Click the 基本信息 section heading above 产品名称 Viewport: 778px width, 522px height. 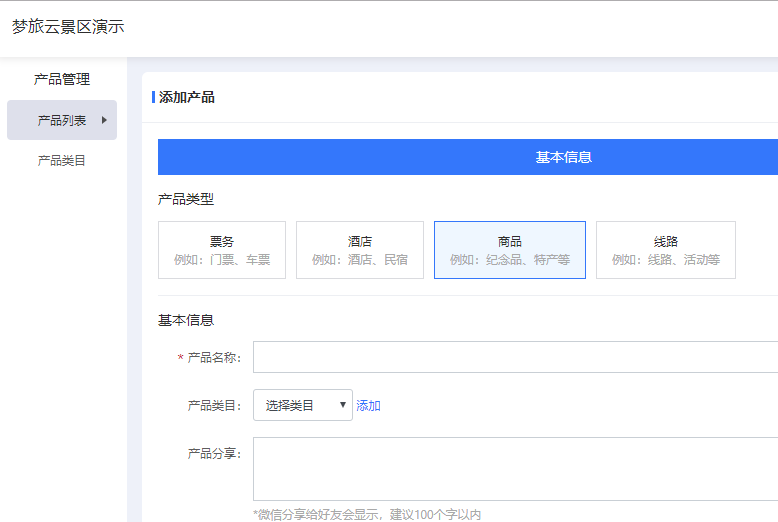(186, 320)
